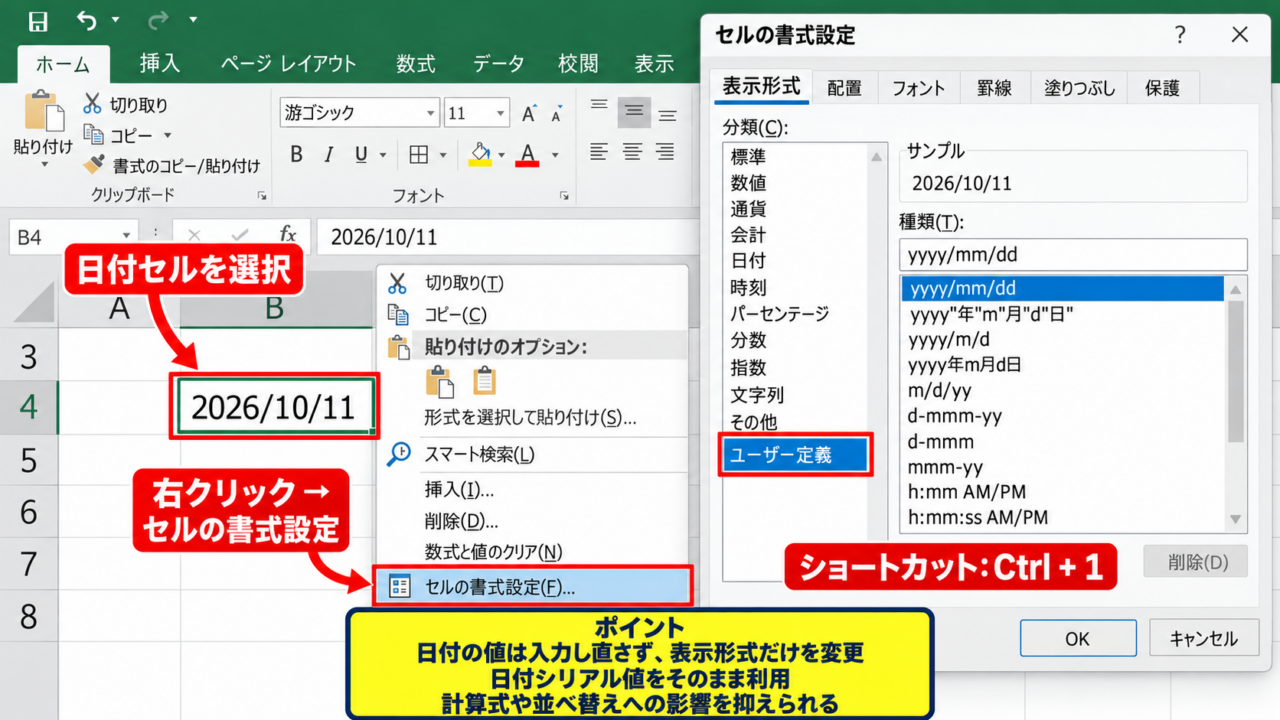Click cell B4 containing 2026/10/11
The image size is (1280, 720).
click(274, 407)
